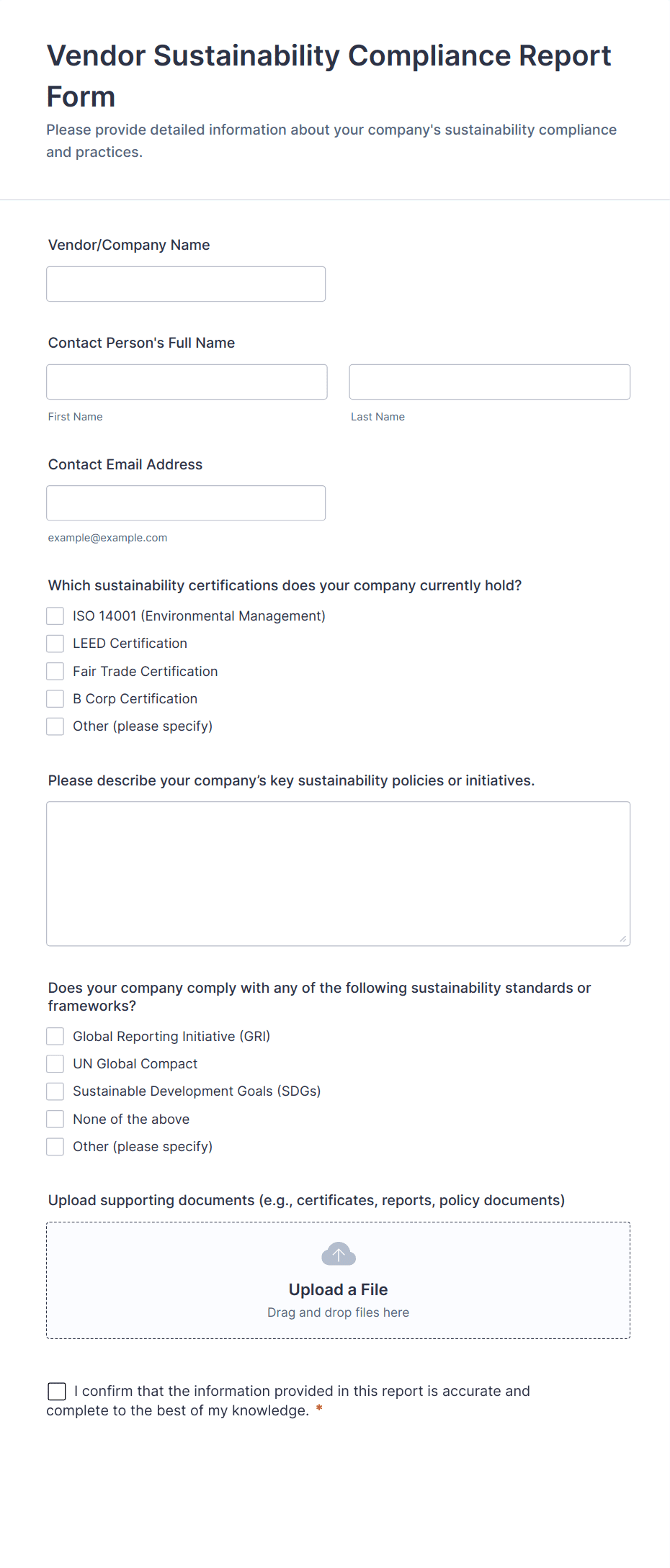Click the cloud upload icon
The image size is (670, 1568).
click(x=338, y=1254)
